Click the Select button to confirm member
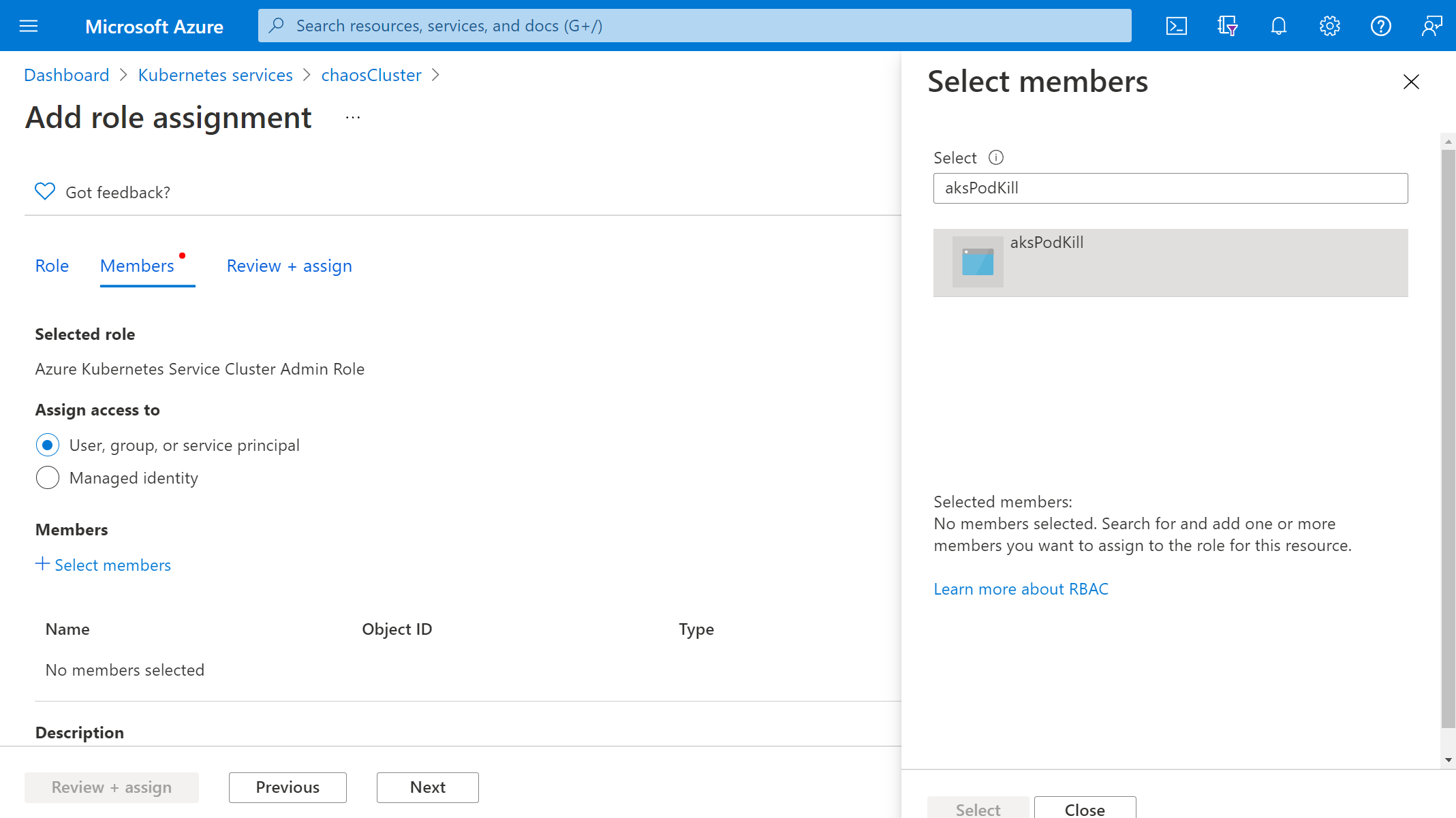Screen dimensions: 1456x818 pyautogui.click(x=977, y=809)
